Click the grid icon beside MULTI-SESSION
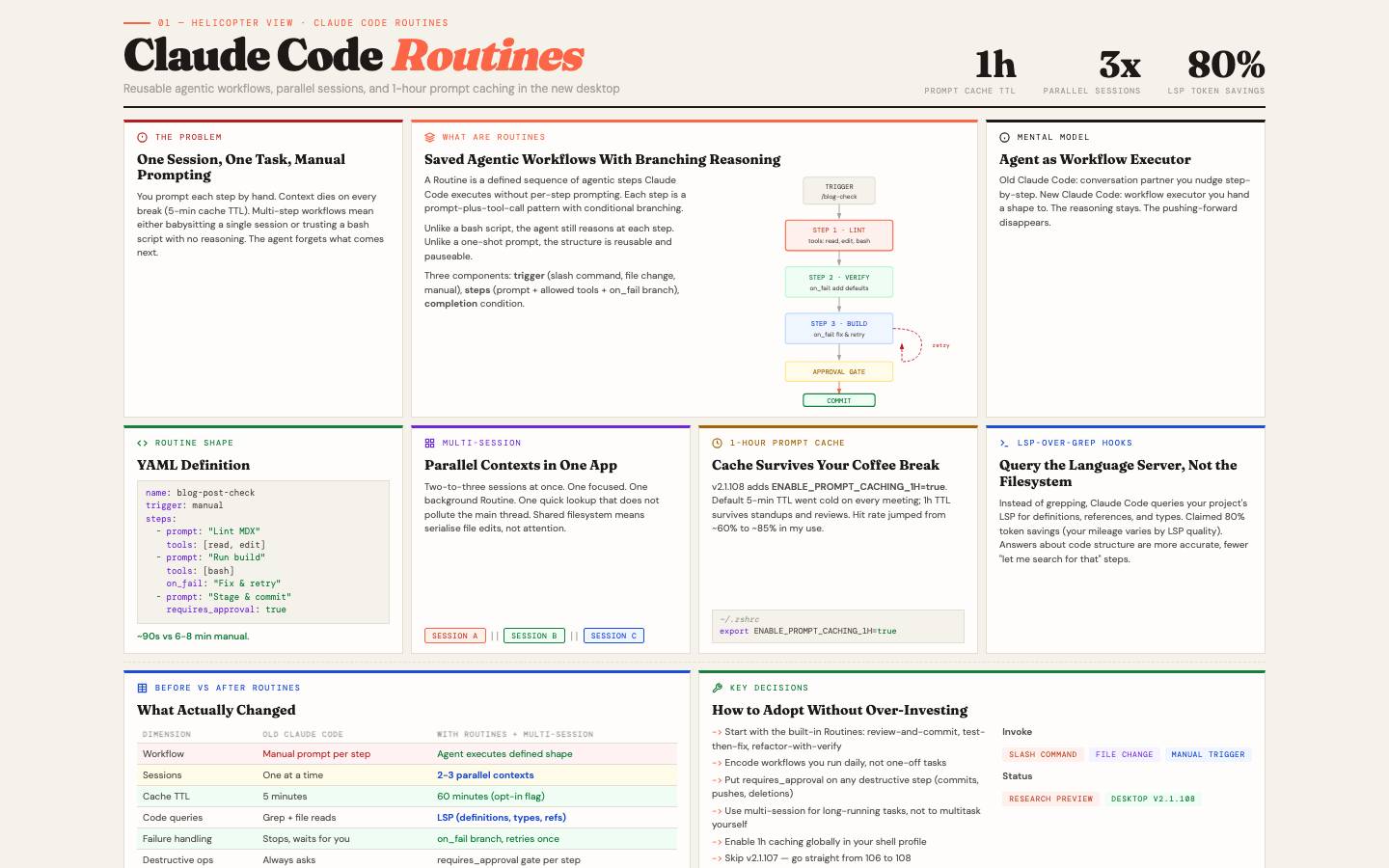Image resolution: width=1389 pixels, height=868 pixels. click(x=429, y=443)
